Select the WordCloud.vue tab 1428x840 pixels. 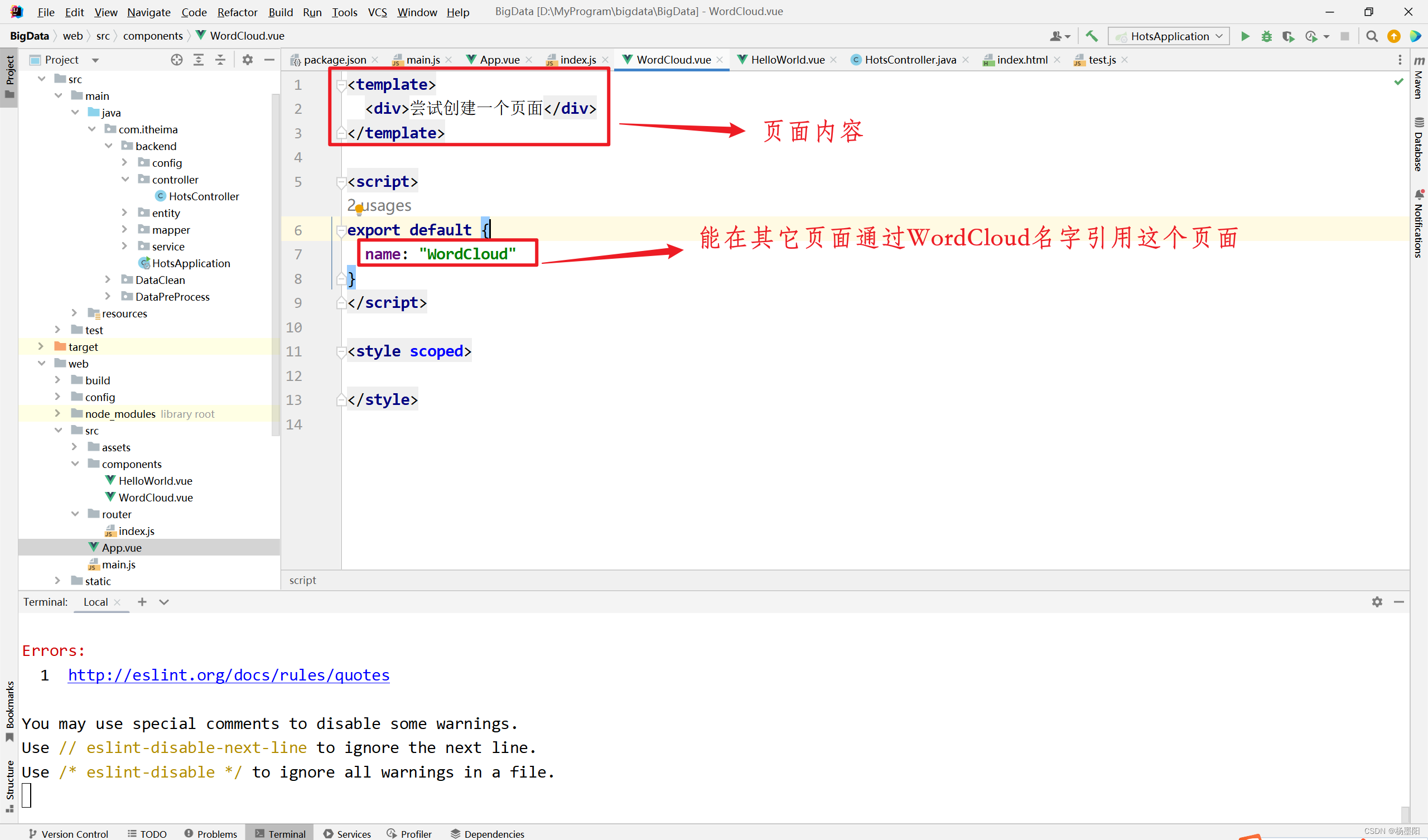point(665,60)
